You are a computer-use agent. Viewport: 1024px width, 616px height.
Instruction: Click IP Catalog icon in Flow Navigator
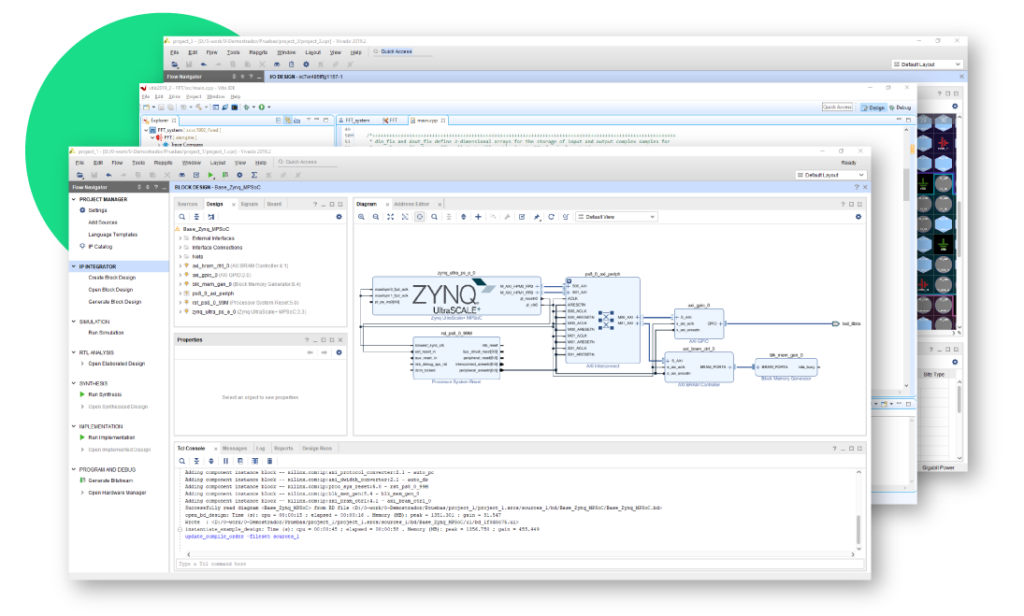pos(82,246)
